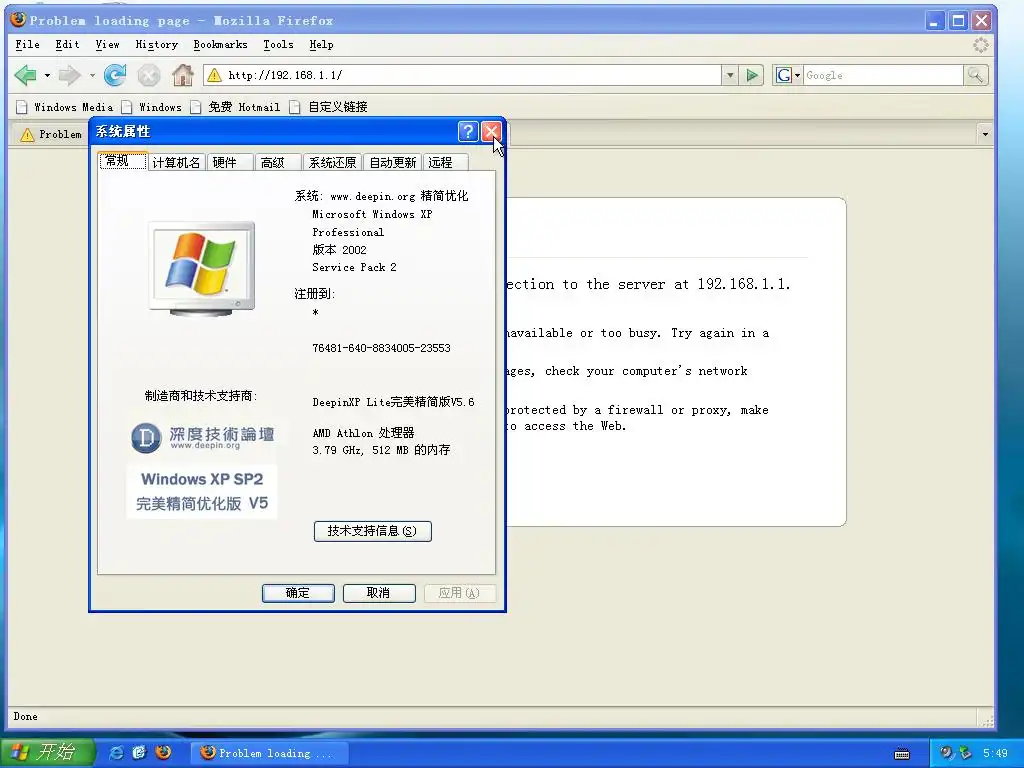Switch to the 硬件 tab
1024x768 pixels.
[x=231, y=163]
